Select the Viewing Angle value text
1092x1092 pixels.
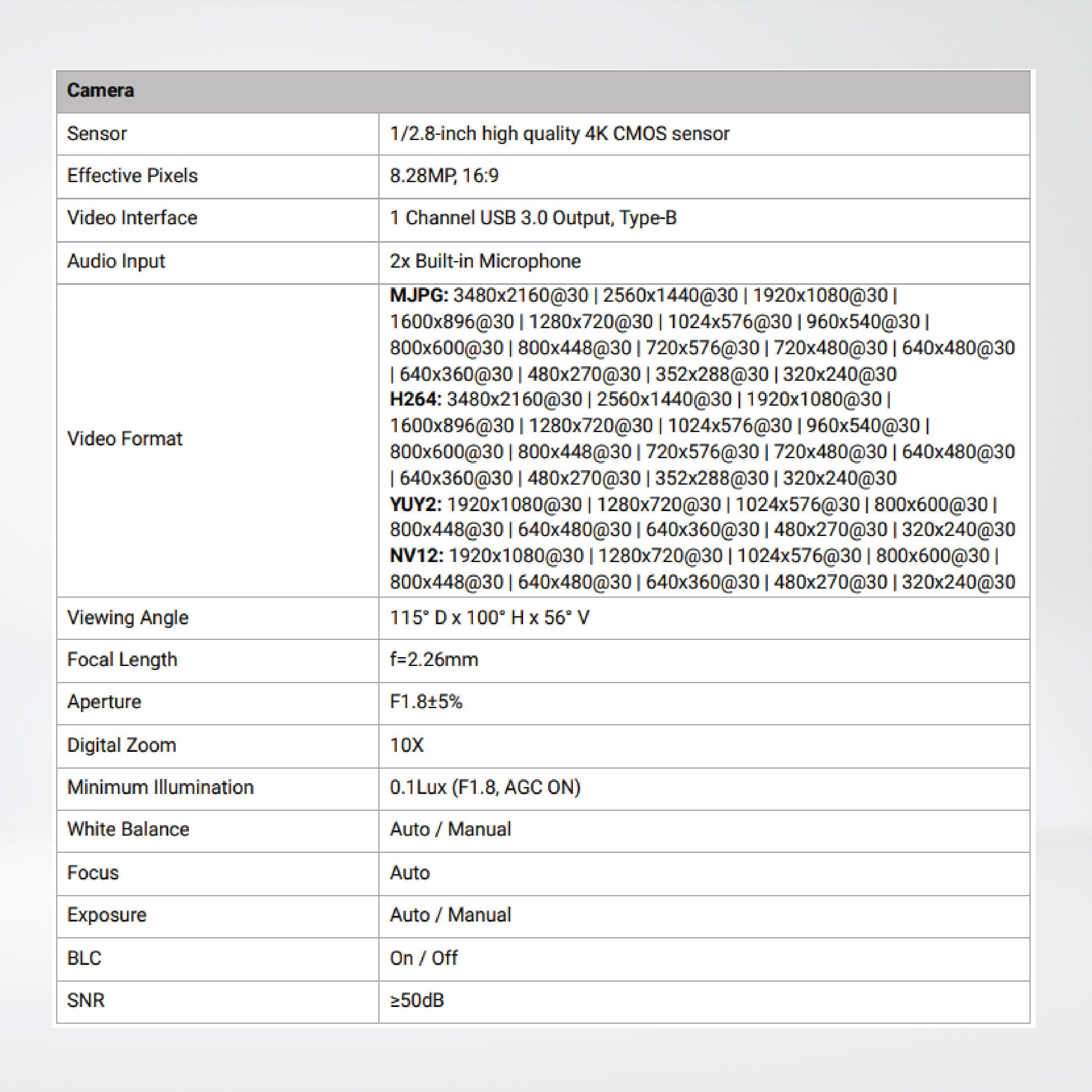[x=489, y=617]
